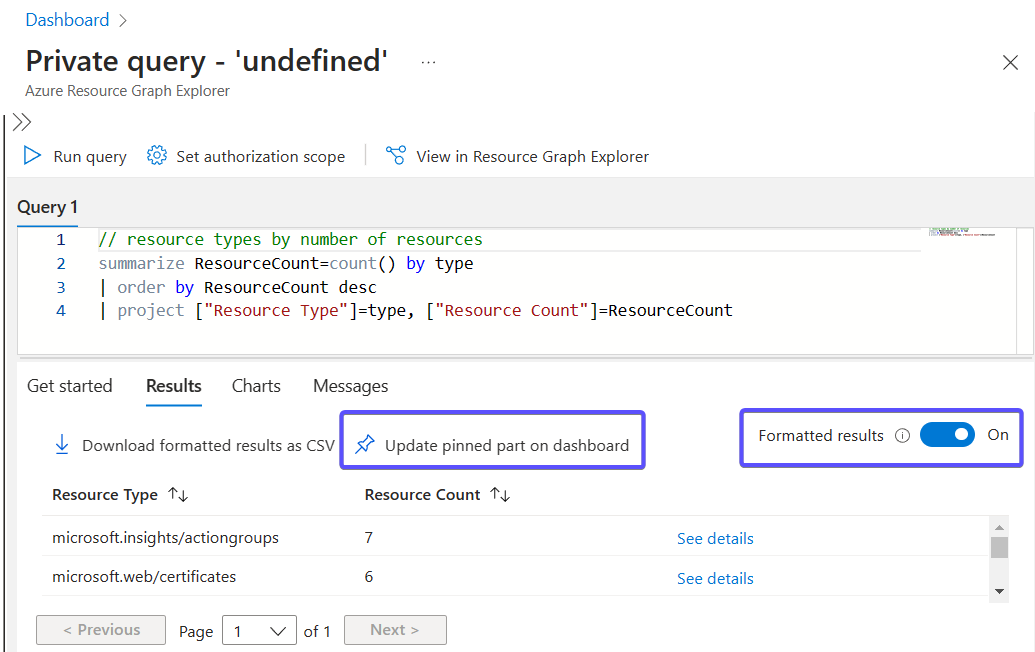The image size is (1035, 652).
Task: Click inside the query editor on line 2
Action: click(x=500, y=264)
